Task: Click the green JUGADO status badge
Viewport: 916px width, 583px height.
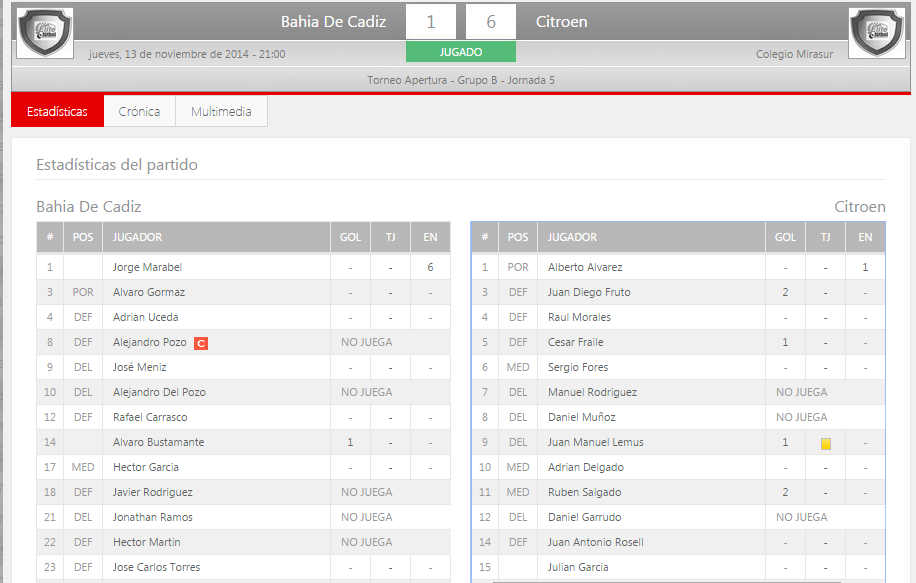Action: pos(461,52)
